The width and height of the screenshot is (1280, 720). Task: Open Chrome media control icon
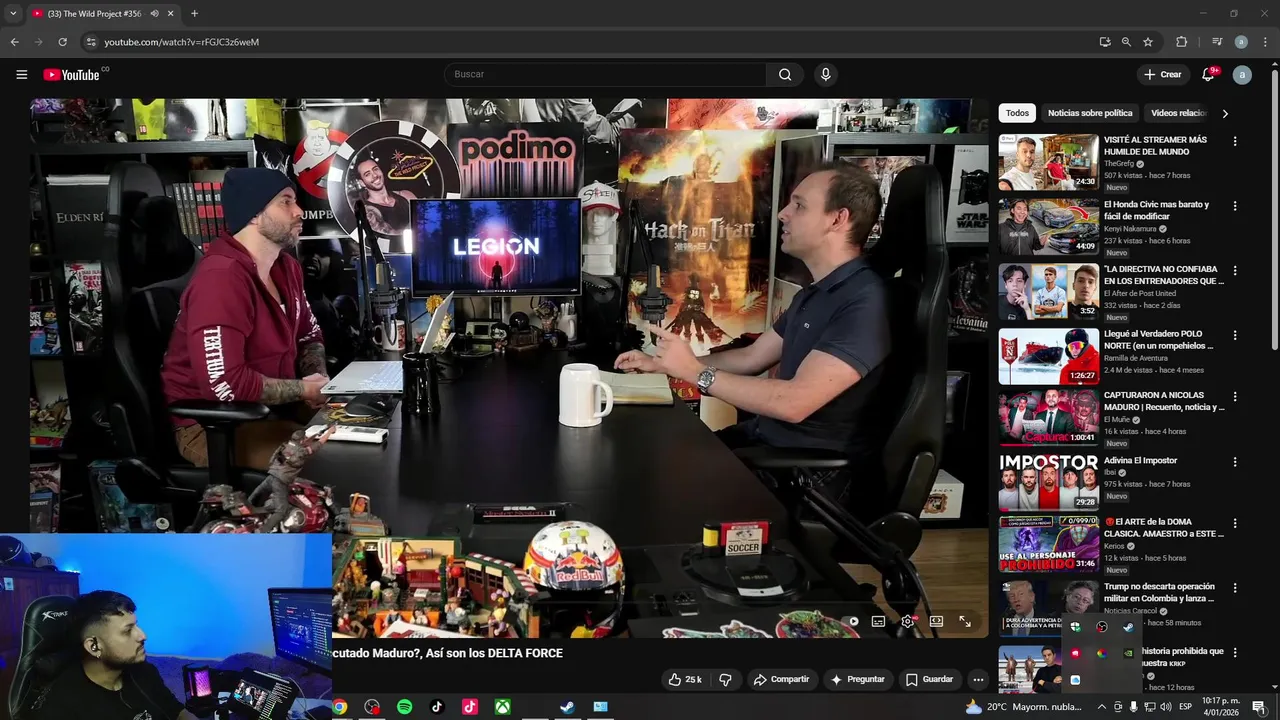1217,42
